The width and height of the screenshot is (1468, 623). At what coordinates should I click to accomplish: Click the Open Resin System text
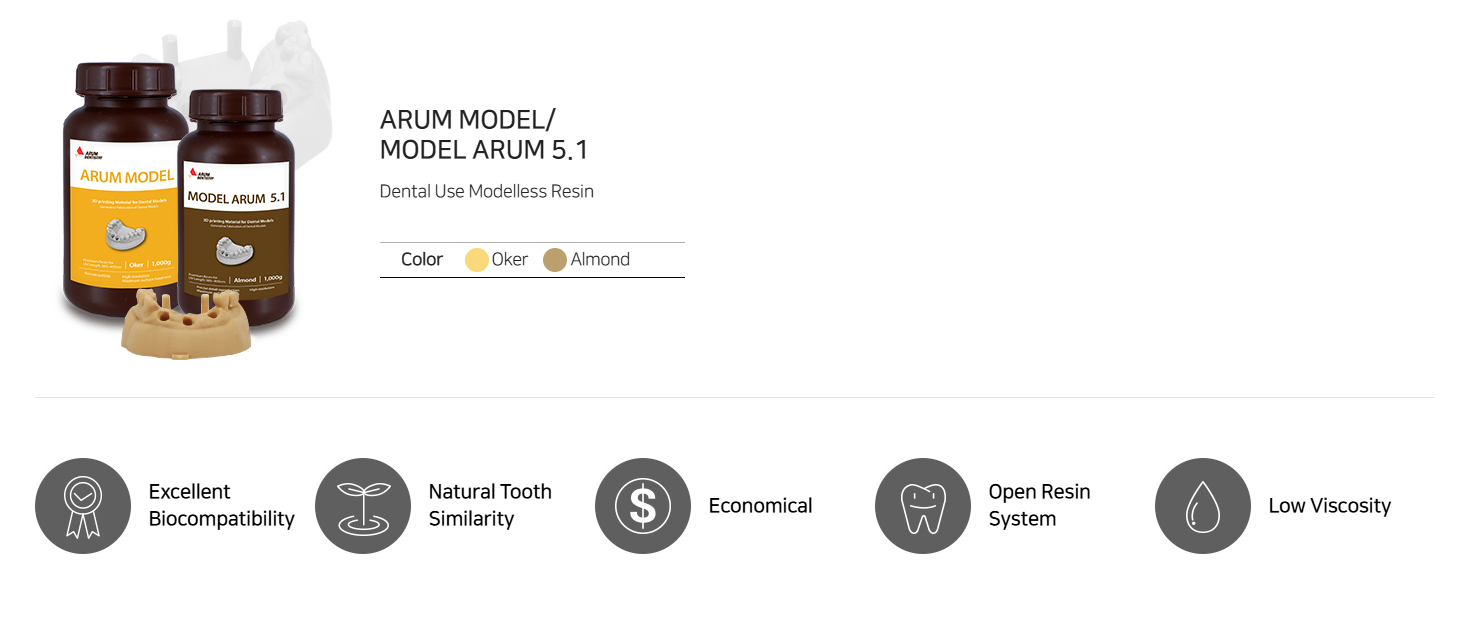(1039, 505)
